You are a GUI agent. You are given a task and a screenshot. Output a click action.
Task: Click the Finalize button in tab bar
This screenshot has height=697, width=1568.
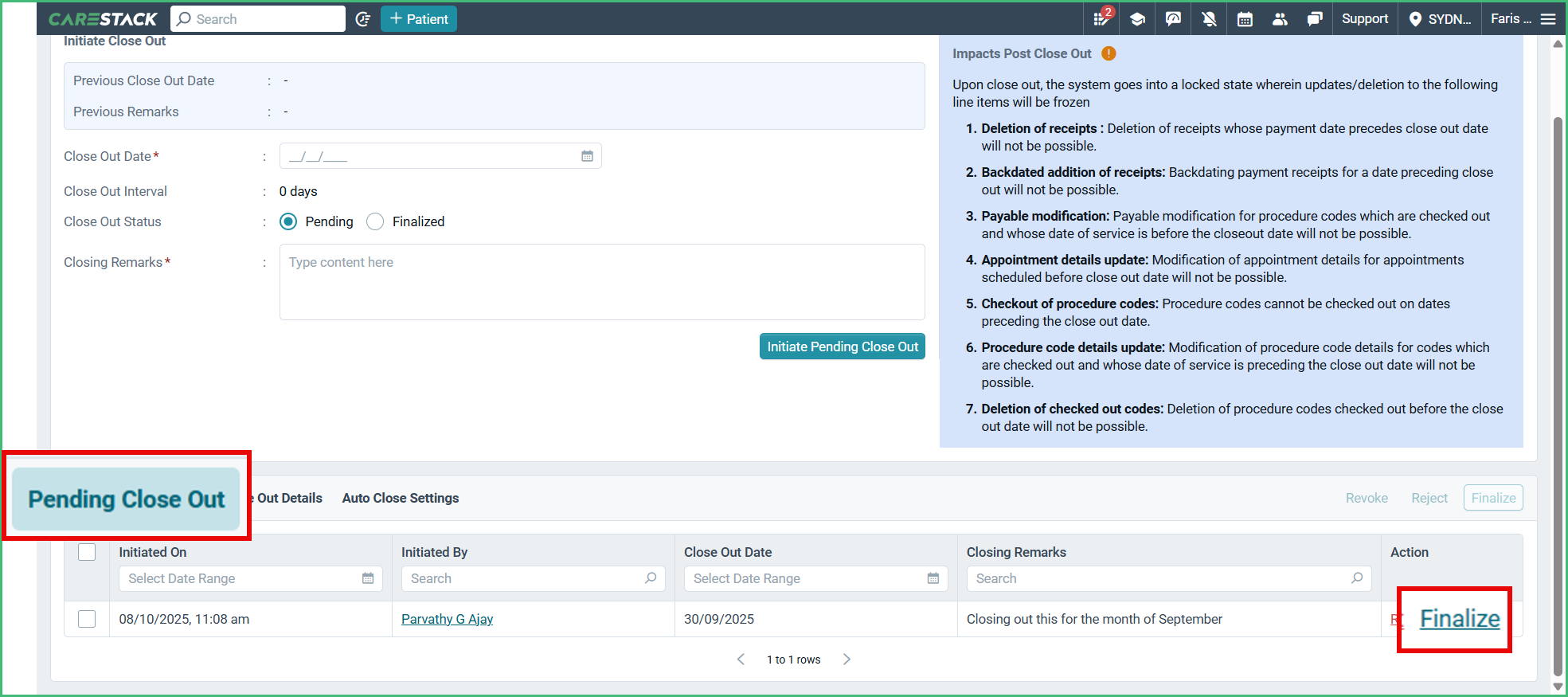[x=1493, y=498]
